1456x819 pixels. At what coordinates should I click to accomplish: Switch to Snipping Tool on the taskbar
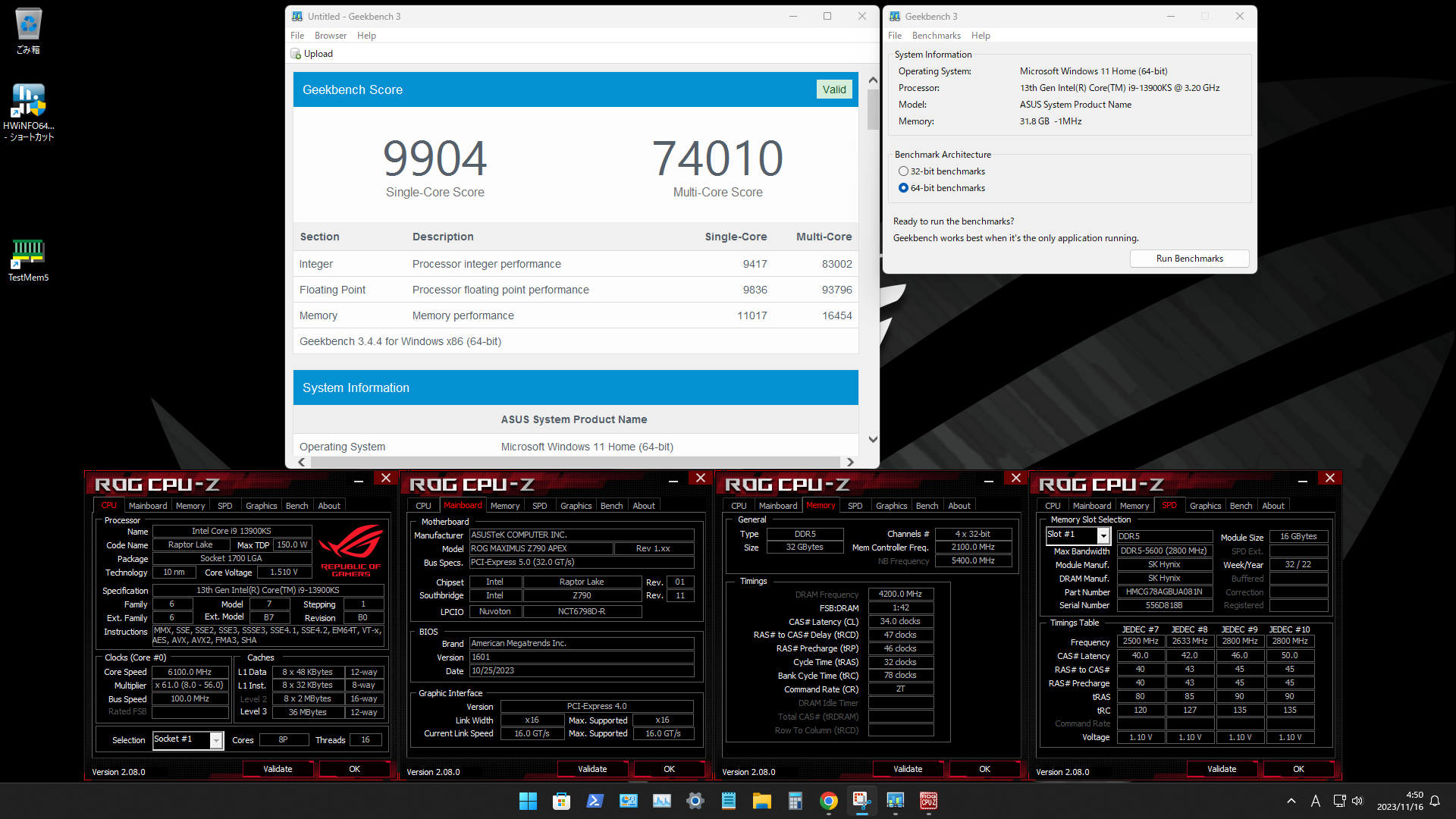861,801
